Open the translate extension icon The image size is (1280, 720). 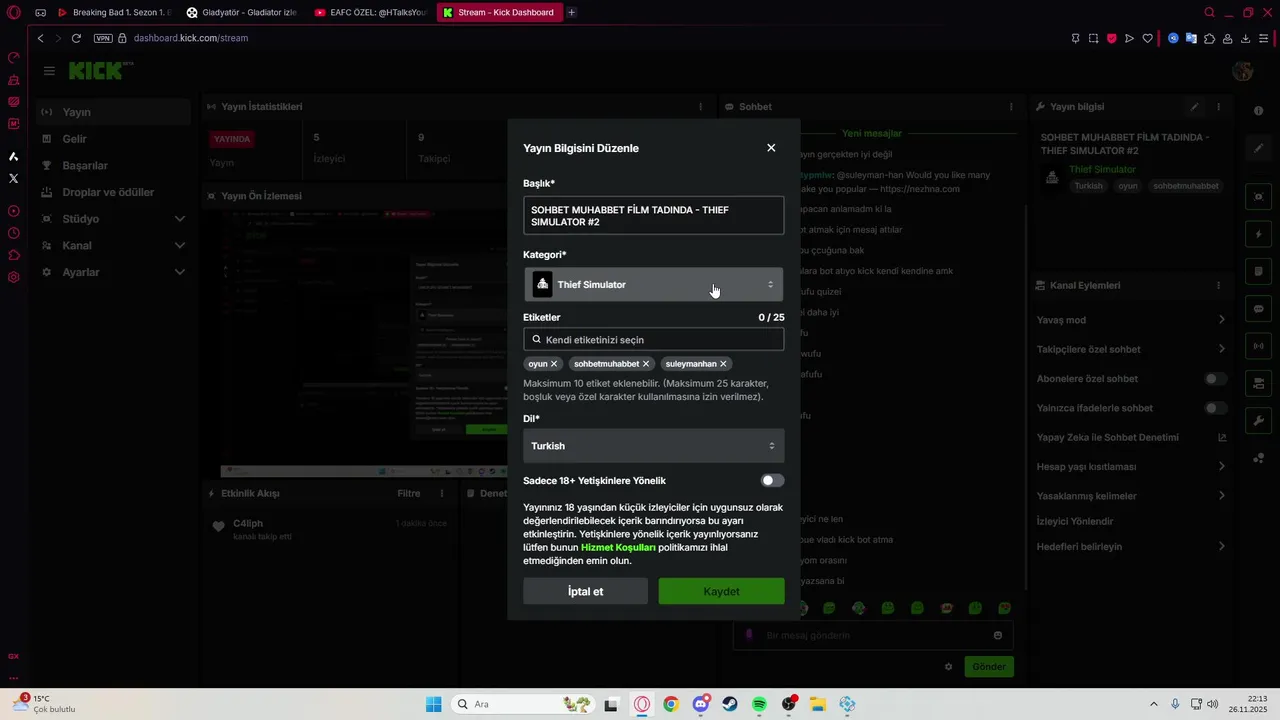(1191, 38)
